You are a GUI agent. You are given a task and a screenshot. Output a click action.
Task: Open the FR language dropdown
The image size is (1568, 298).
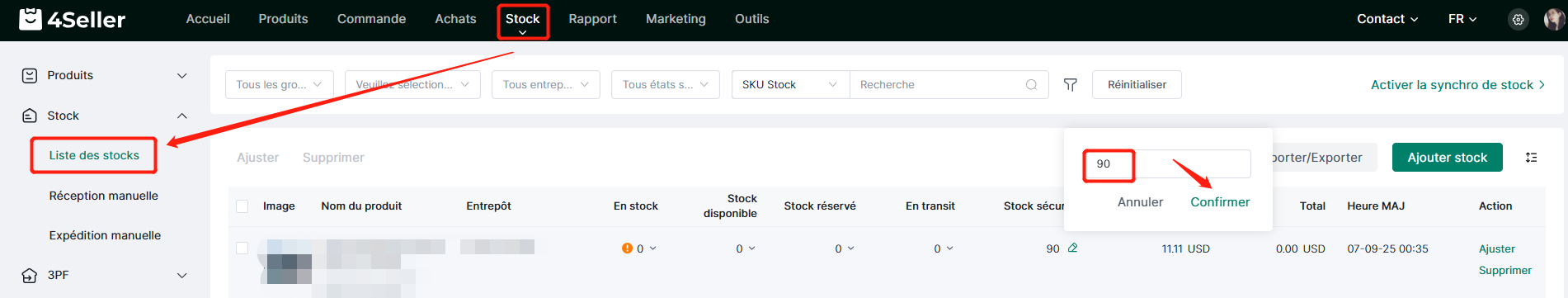pos(1462,19)
